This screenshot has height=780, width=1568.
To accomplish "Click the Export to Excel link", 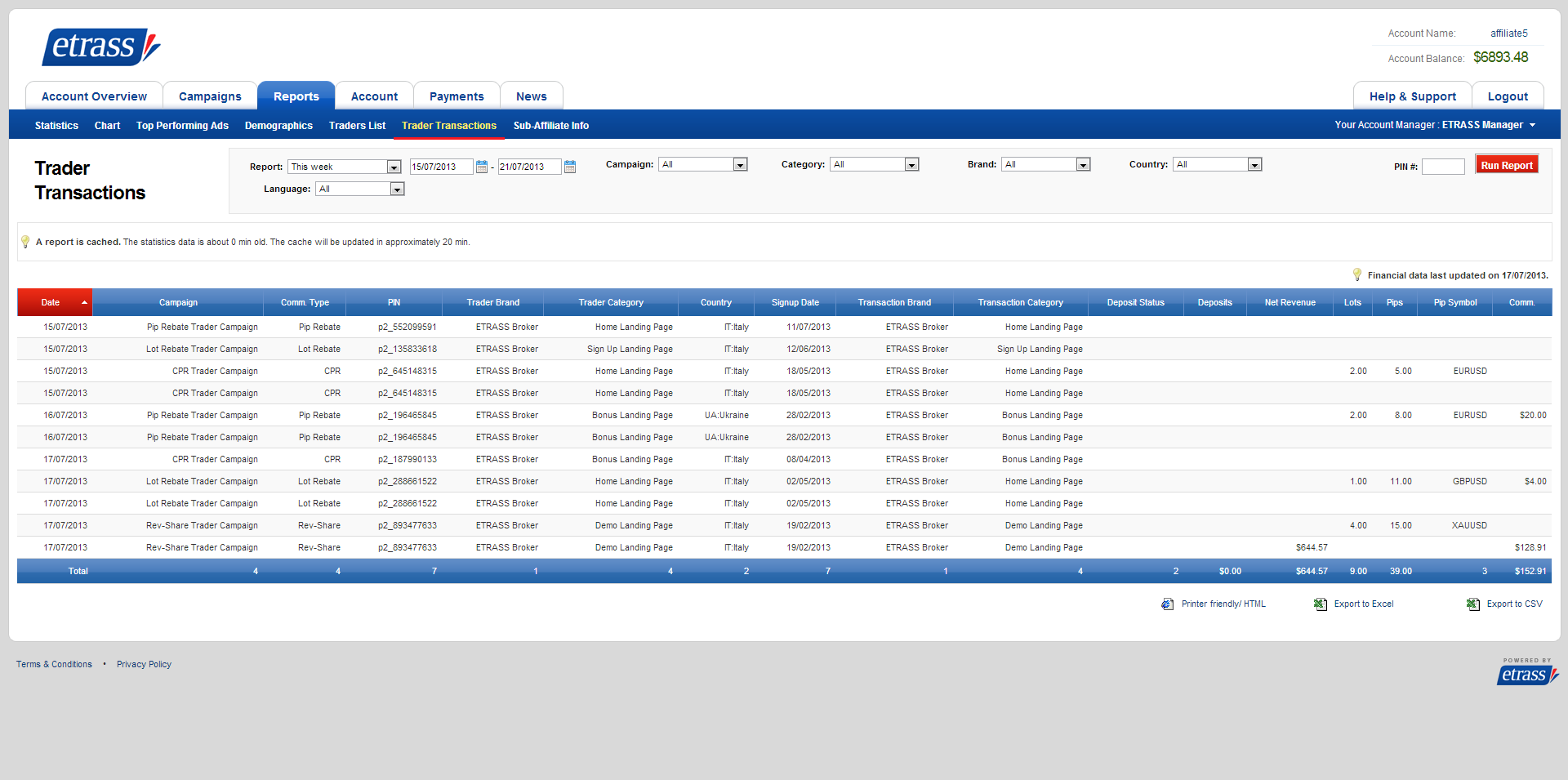I will pos(1364,604).
